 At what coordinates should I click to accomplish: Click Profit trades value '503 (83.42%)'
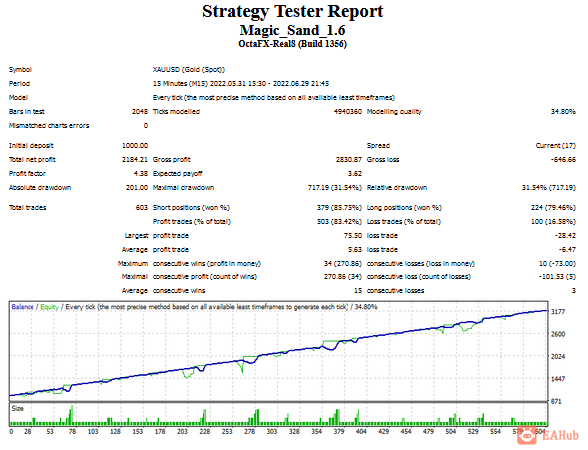coord(339,222)
